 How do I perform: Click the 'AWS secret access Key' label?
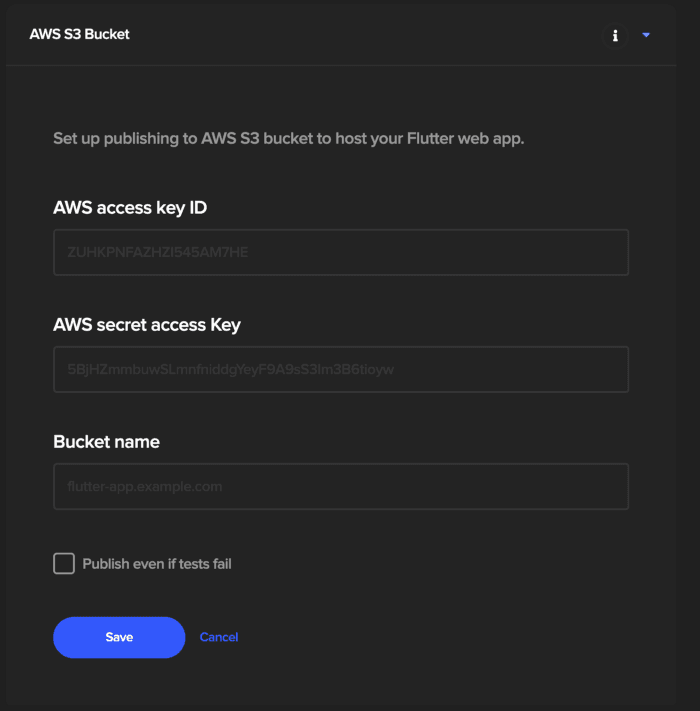147,325
